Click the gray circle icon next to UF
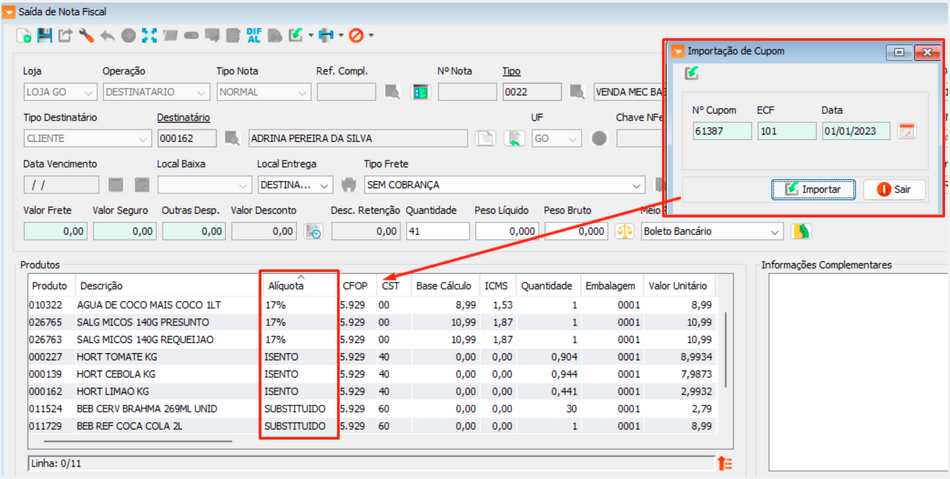 [x=599, y=138]
